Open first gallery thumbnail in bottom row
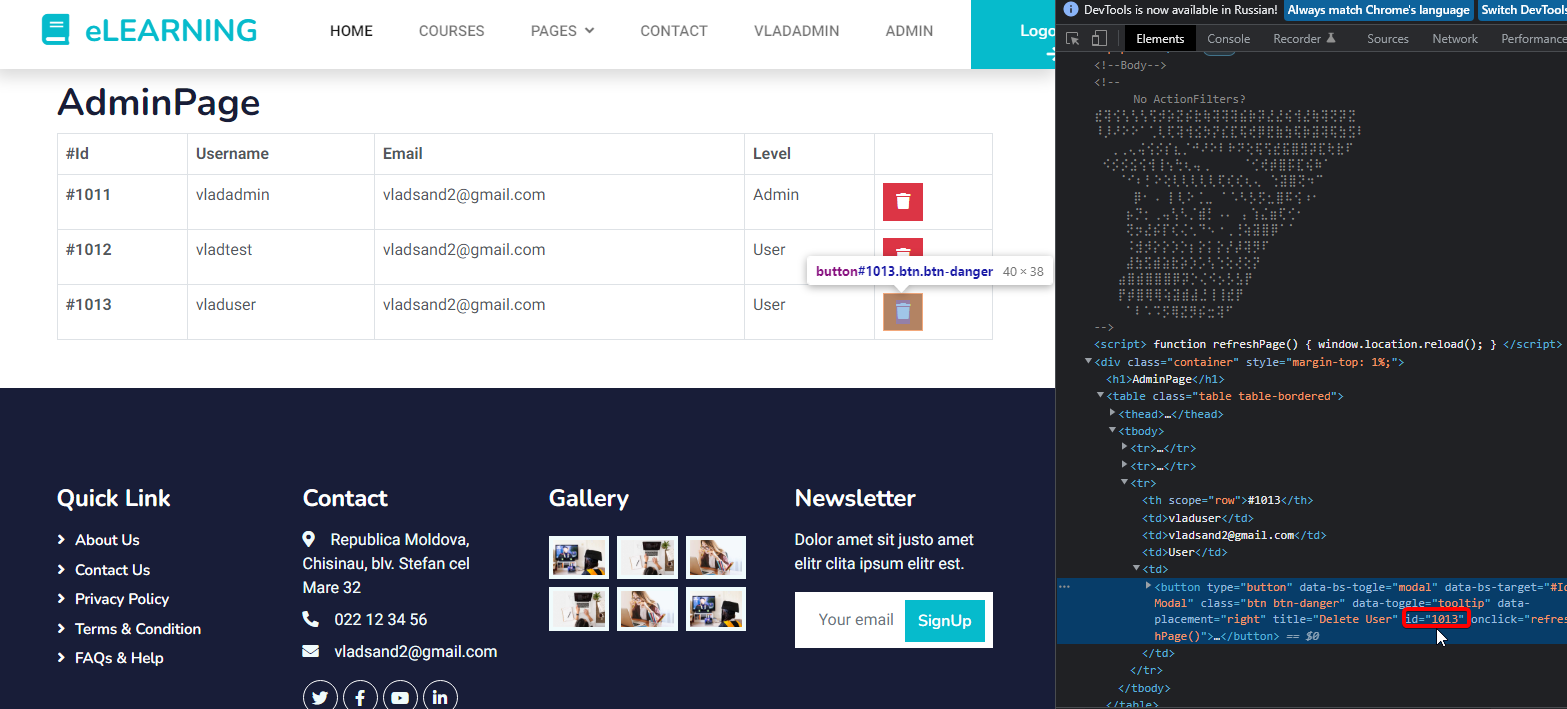Screen dimensions: 1567x709 pyautogui.click(x=579, y=609)
